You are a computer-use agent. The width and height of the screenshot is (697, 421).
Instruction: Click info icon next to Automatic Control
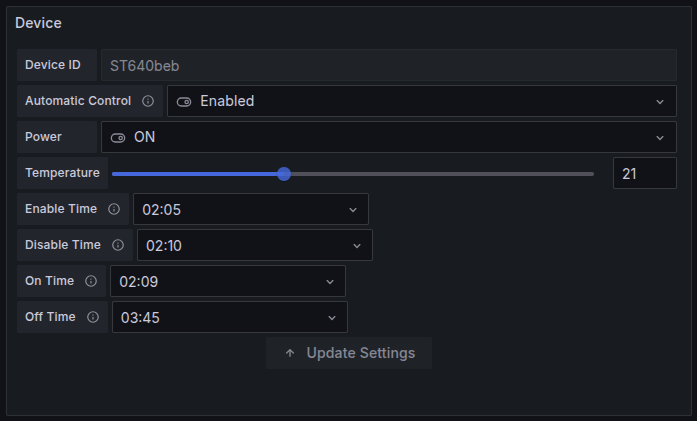pyautogui.click(x=148, y=101)
